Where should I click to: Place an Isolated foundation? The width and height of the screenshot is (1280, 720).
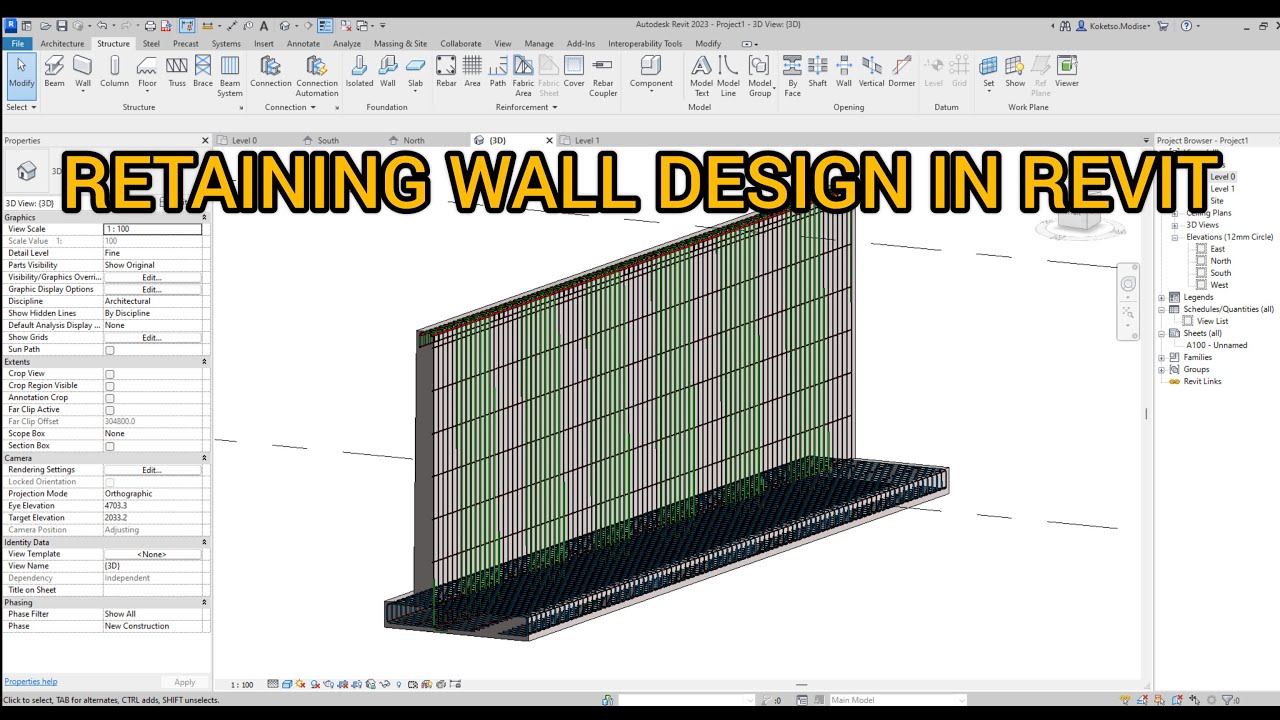coord(359,72)
